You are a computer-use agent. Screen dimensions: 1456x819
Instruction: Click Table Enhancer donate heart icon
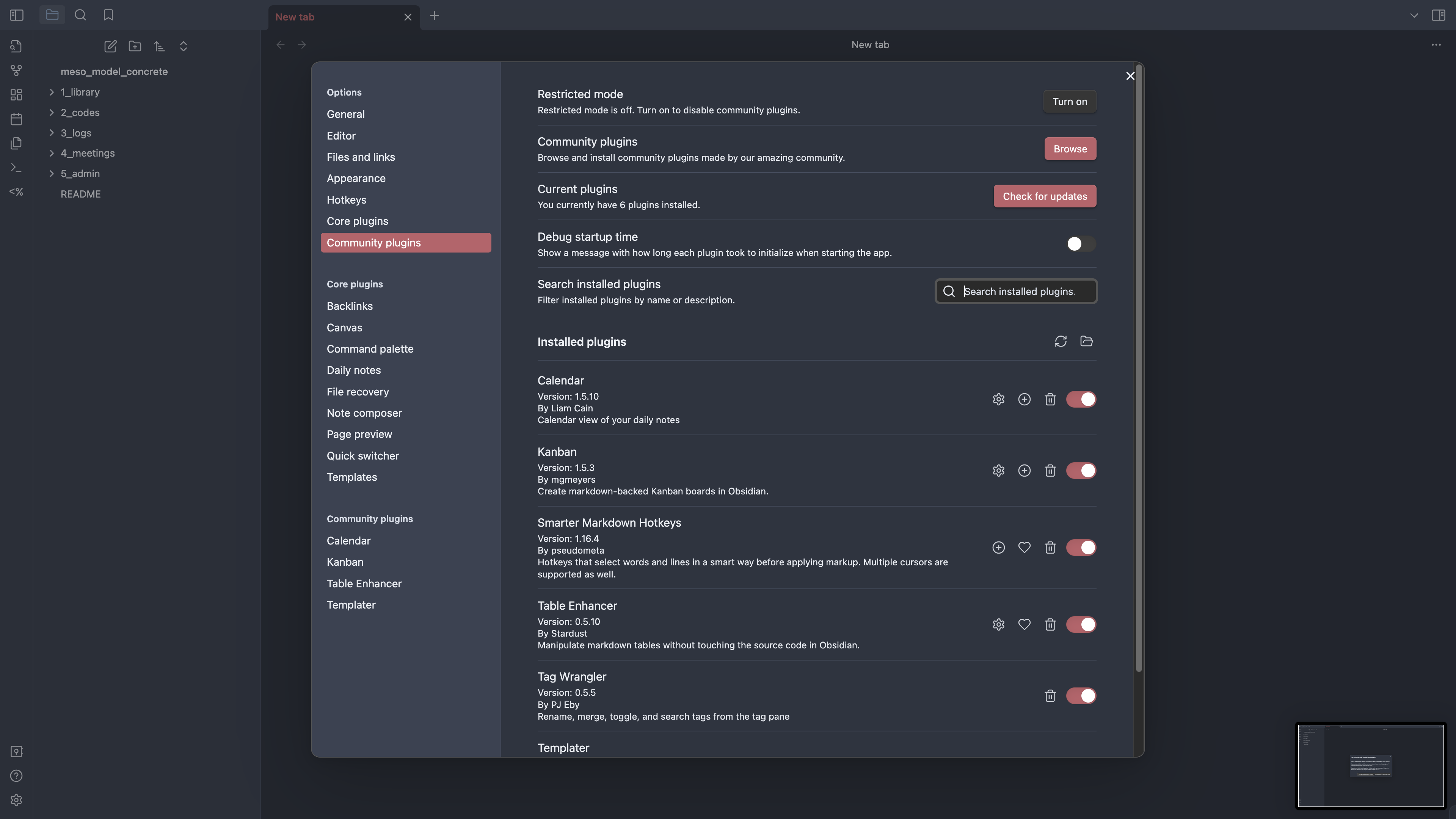1024,624
